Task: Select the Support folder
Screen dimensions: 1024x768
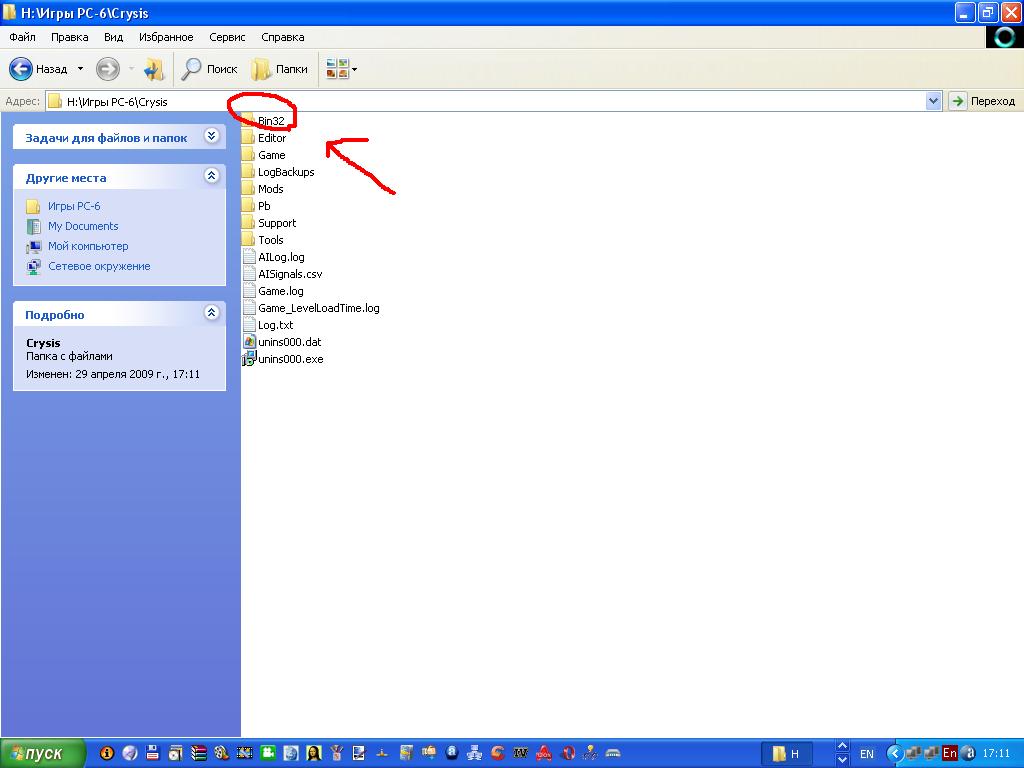Action: click(269, 223)
